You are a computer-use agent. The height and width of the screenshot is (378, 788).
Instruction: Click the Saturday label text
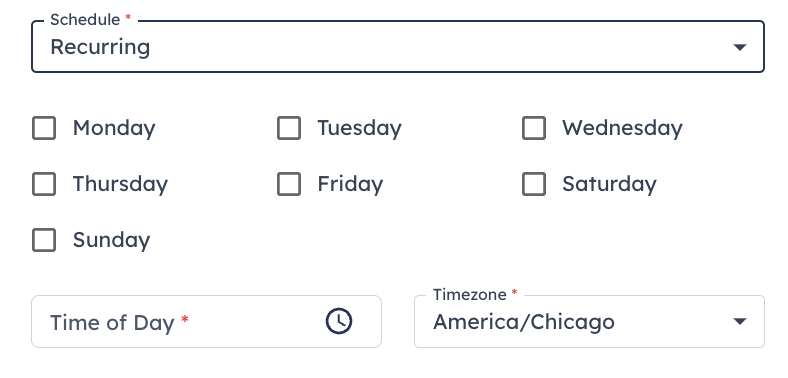tap(609, 184)
